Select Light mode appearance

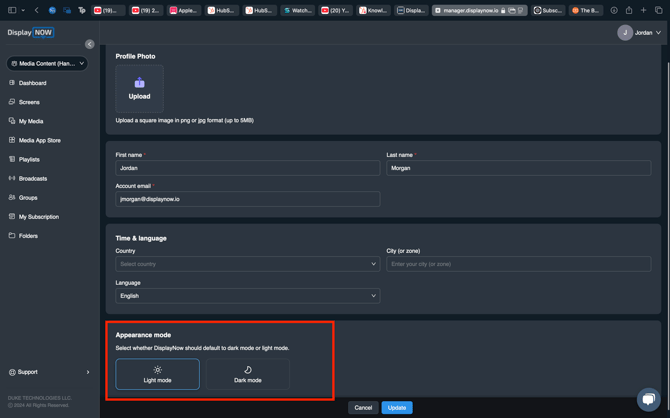click(x=157, y=374)
